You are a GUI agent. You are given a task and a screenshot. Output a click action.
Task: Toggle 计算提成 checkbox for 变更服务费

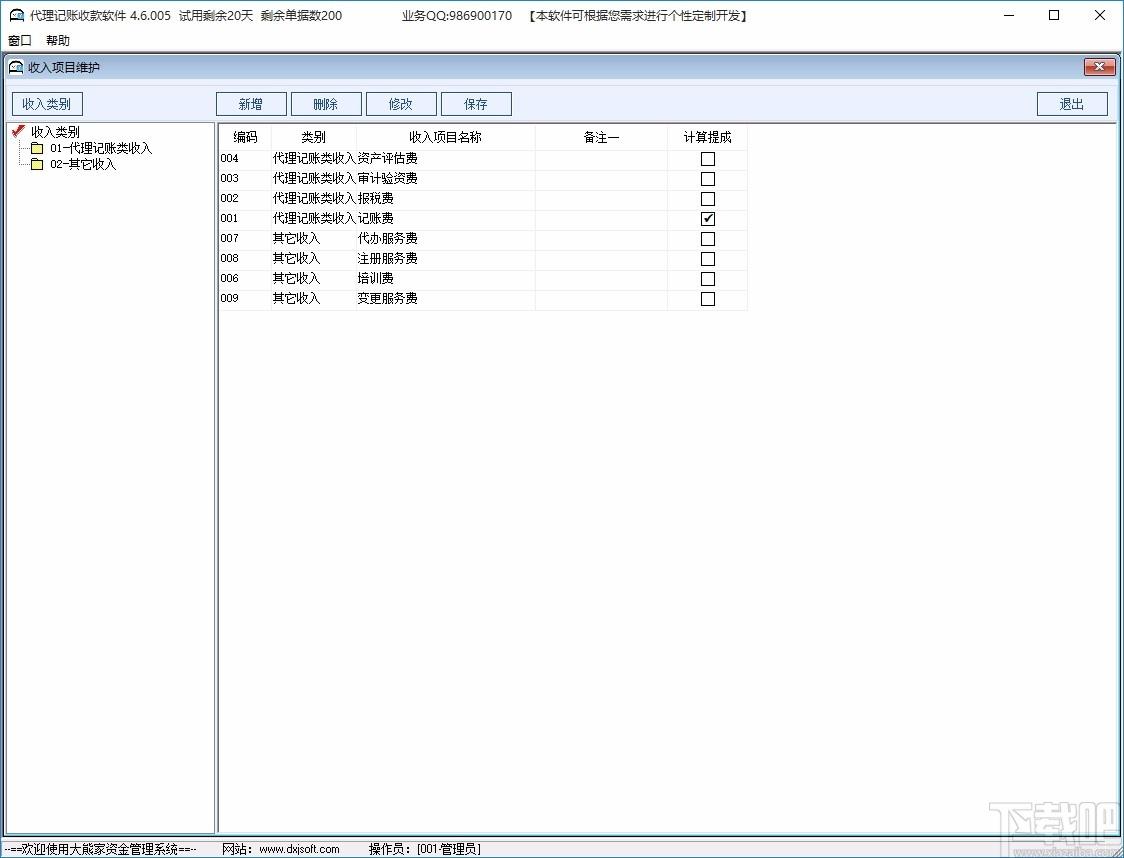pyautogui.click(x=708, y=299)
